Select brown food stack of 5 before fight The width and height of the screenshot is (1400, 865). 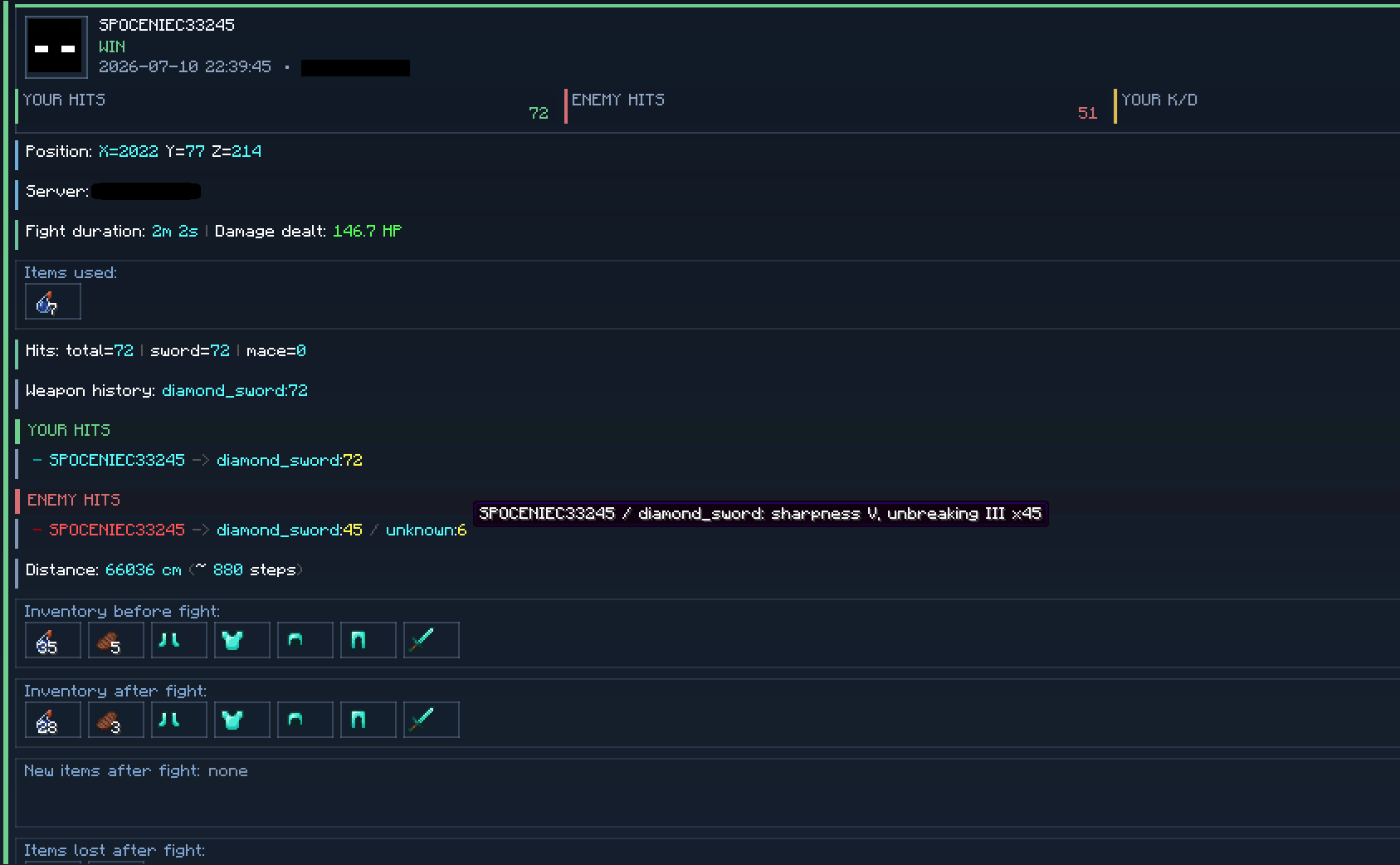coord(116,640)
